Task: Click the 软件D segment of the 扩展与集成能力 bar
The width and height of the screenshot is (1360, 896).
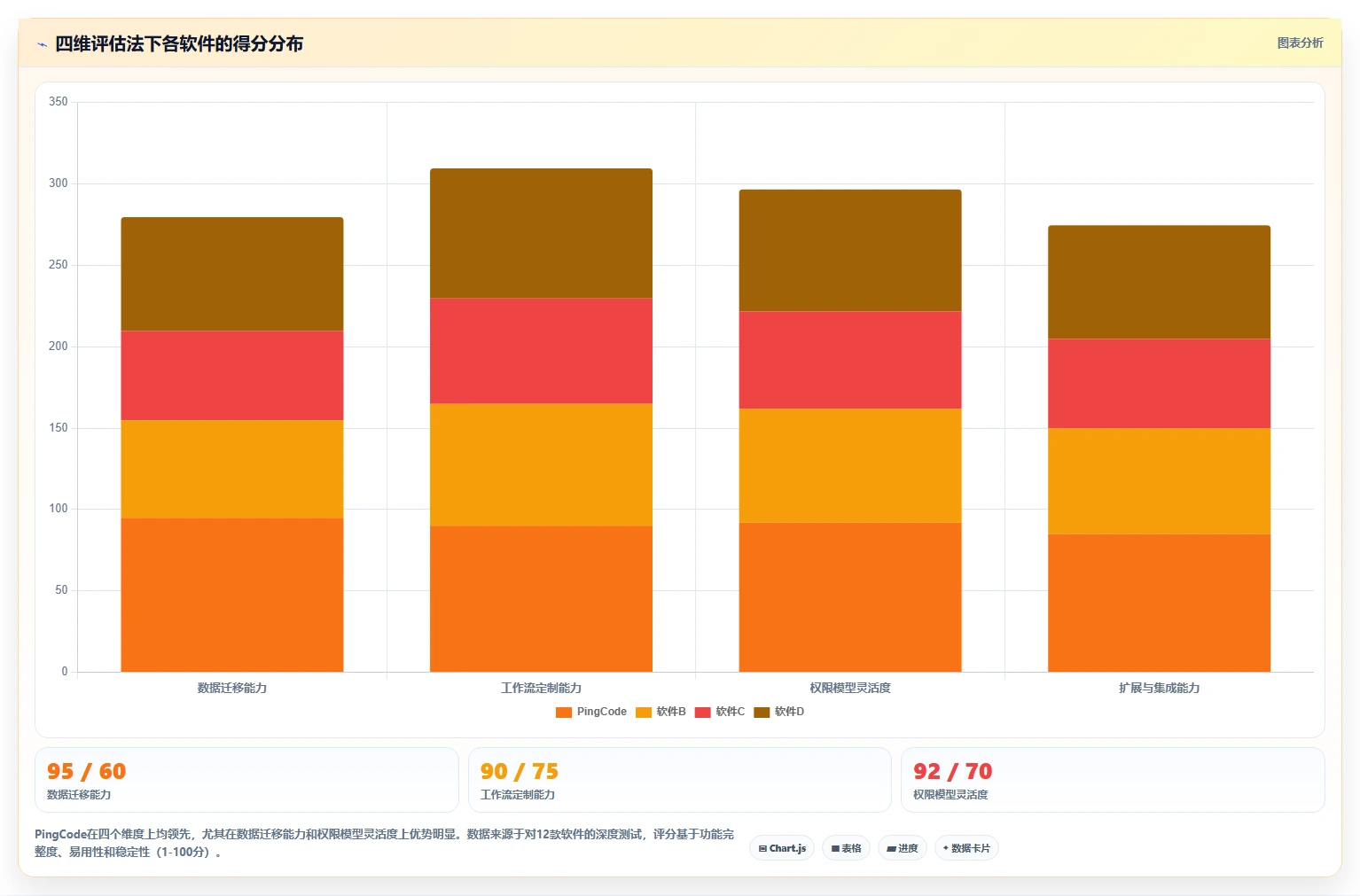Action: [1159, 282]
